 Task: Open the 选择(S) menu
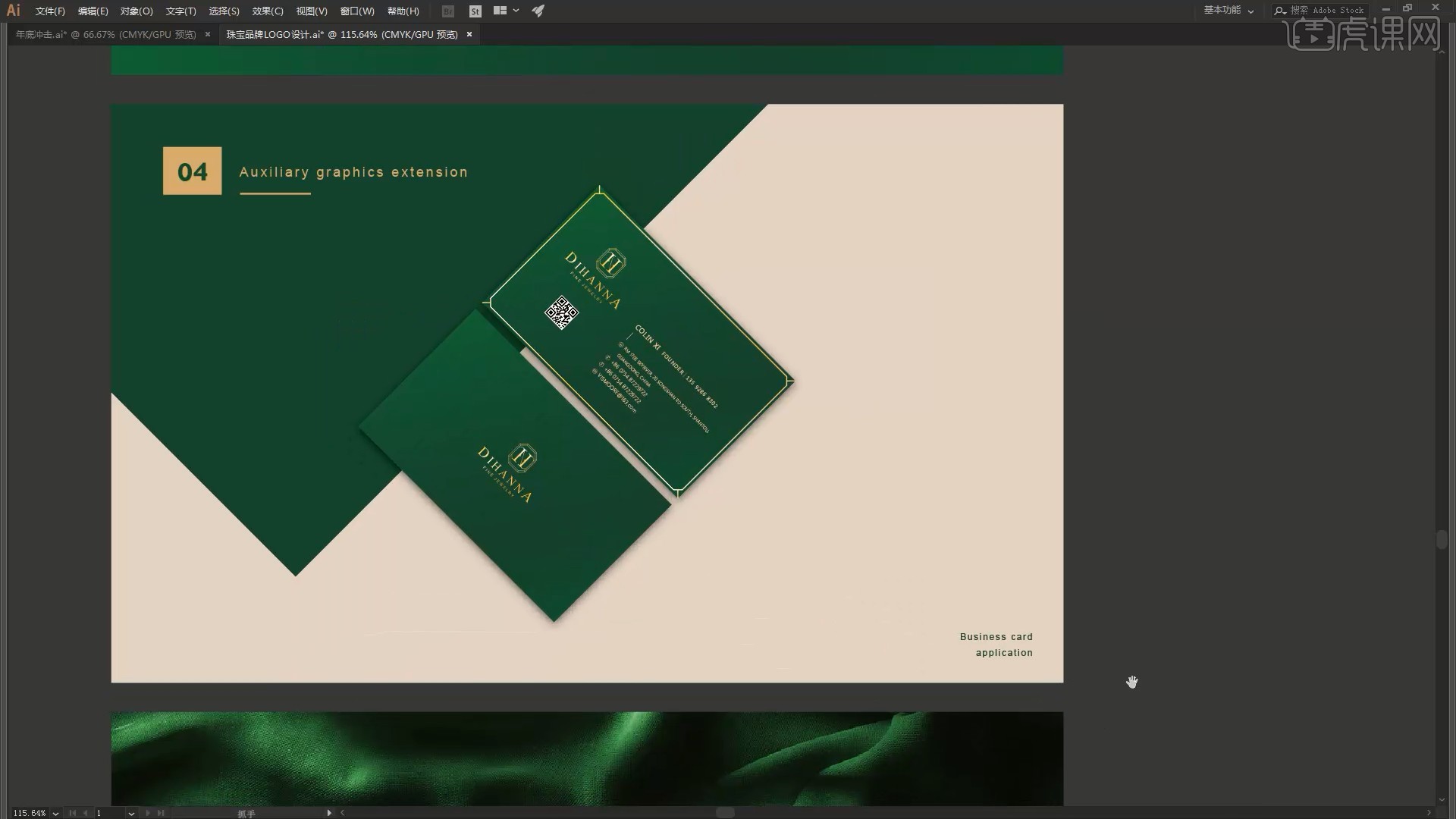coord(224,11)
